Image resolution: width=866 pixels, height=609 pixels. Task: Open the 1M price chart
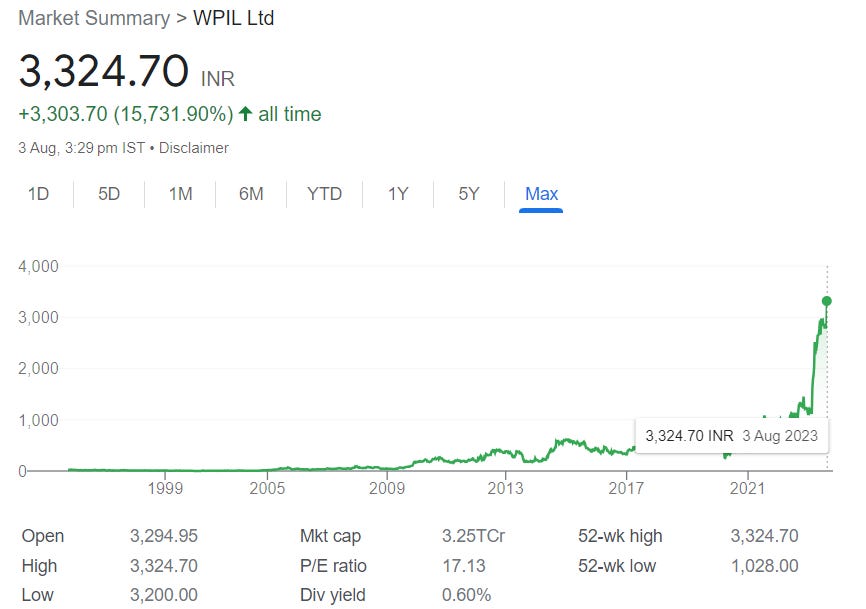coord(180,194)
